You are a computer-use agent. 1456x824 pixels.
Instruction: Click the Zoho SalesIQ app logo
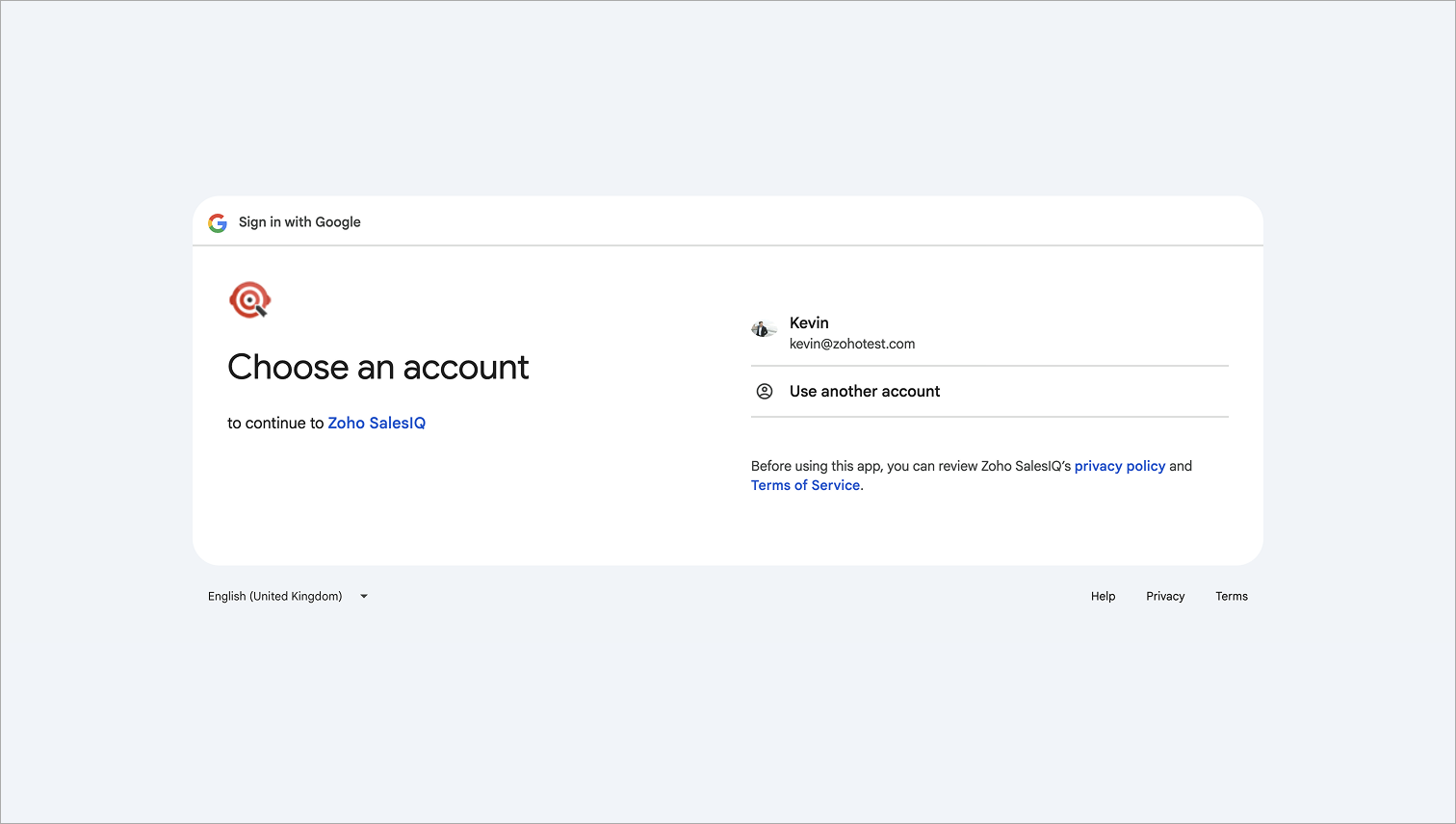point(250,300)
